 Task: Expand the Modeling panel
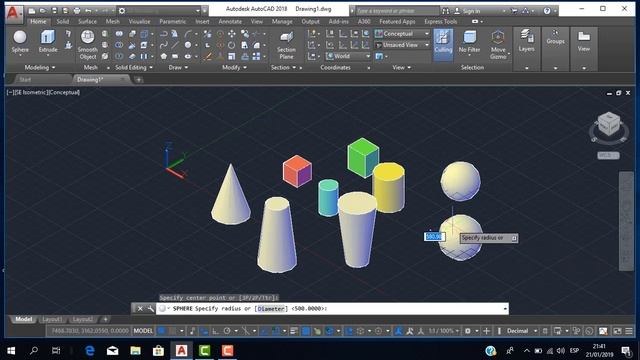(40, 67)
